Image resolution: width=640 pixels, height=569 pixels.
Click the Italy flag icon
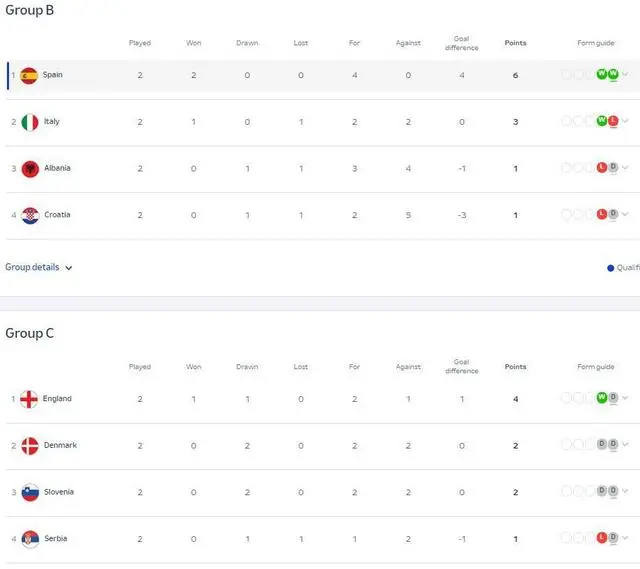pos(29,122)
